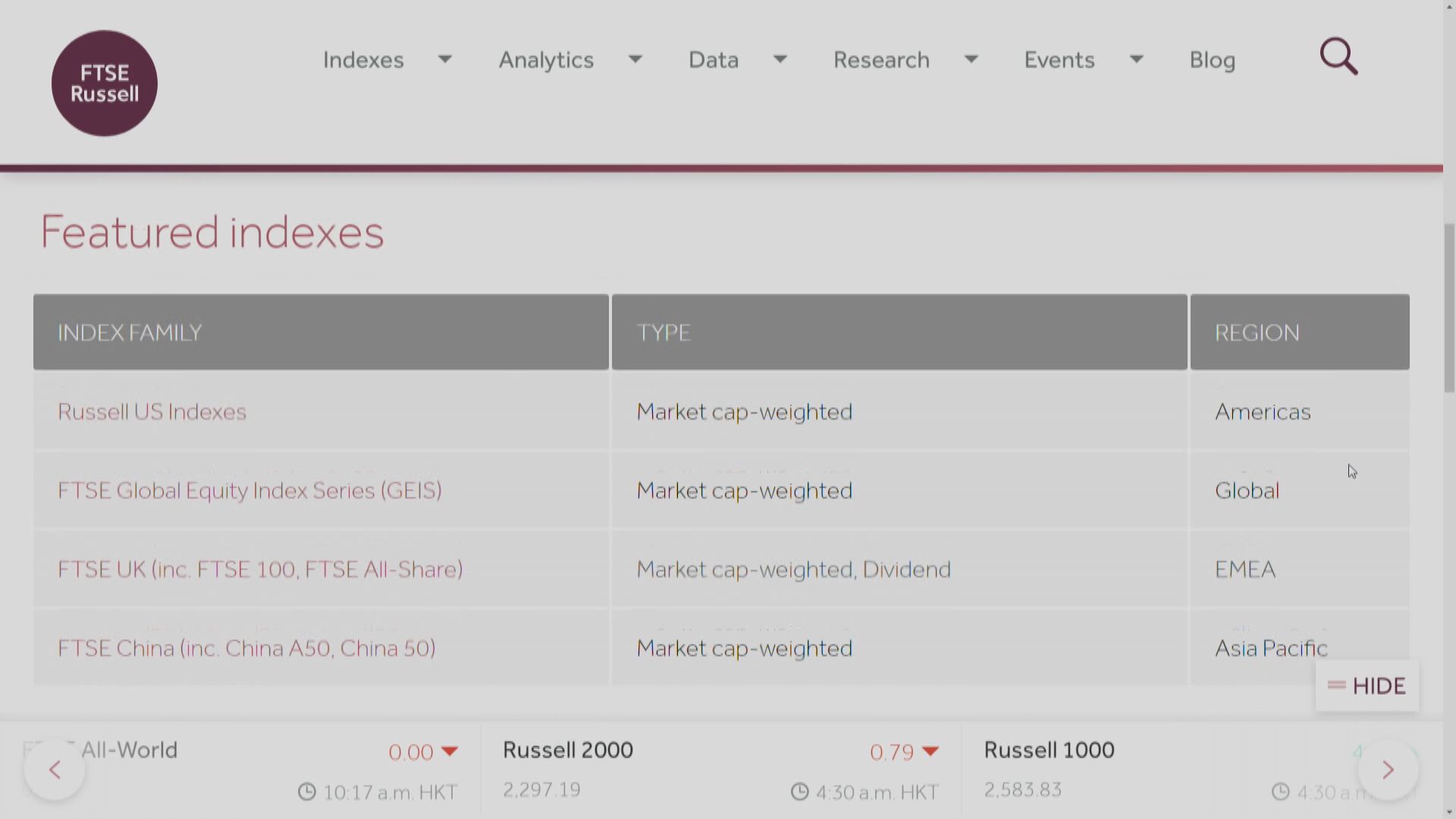This screenshot has height=819, width=1456.
Task: Click the FTSE All-World clock icon
Action: pos(306,792)
